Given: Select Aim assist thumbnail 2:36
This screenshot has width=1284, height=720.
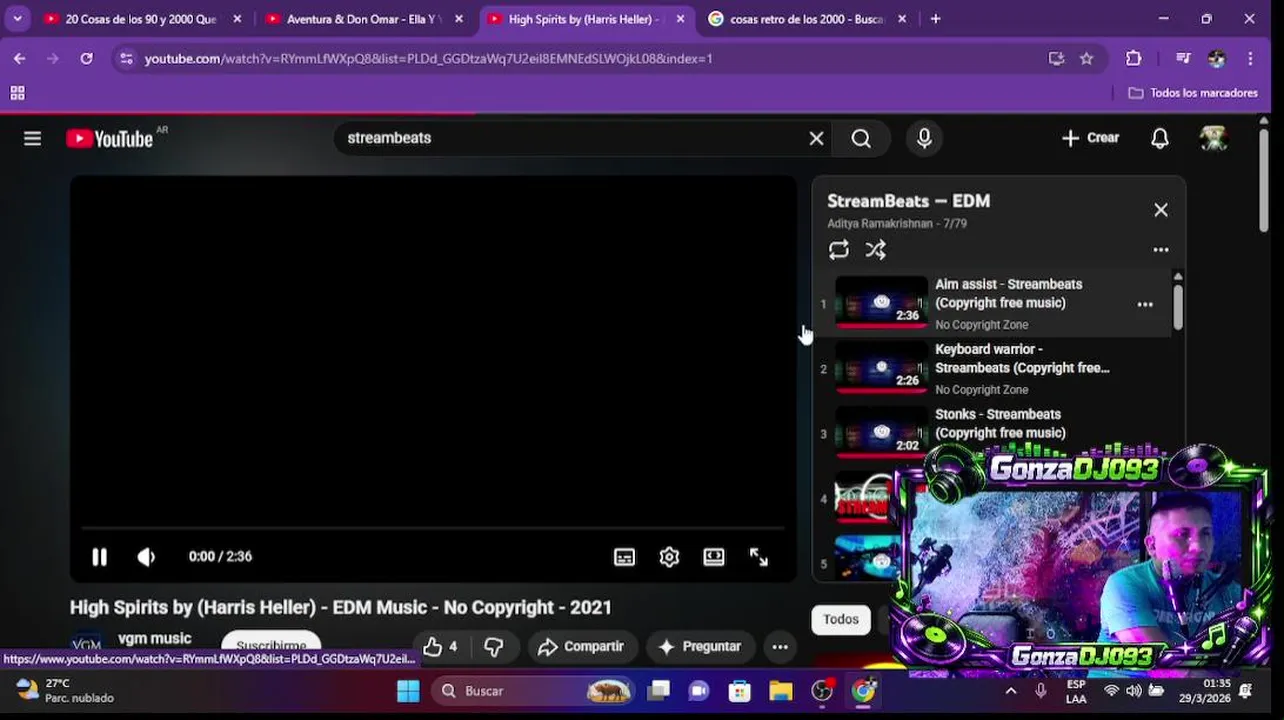Looking at the screenshot, I should tap(881, 302).
